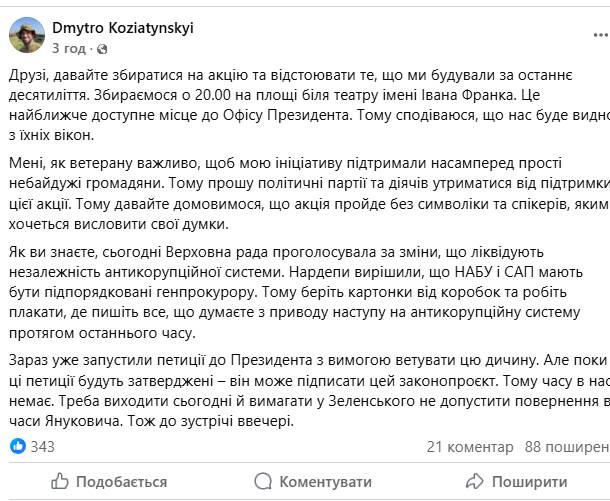
Task: Click the globe public-audience icon
Action: [x=102, y=49]
